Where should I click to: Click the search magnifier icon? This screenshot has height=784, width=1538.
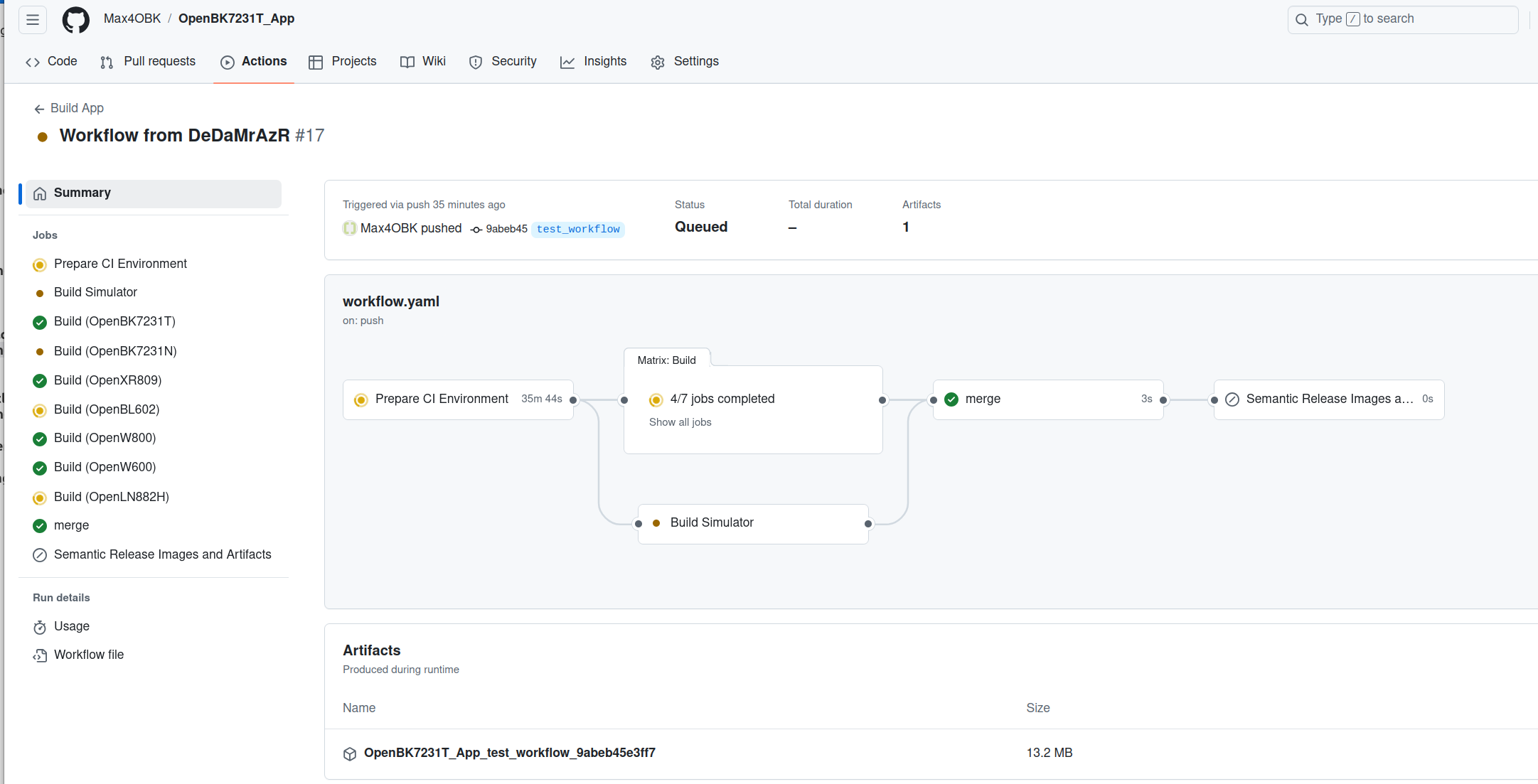point(1301,19)
